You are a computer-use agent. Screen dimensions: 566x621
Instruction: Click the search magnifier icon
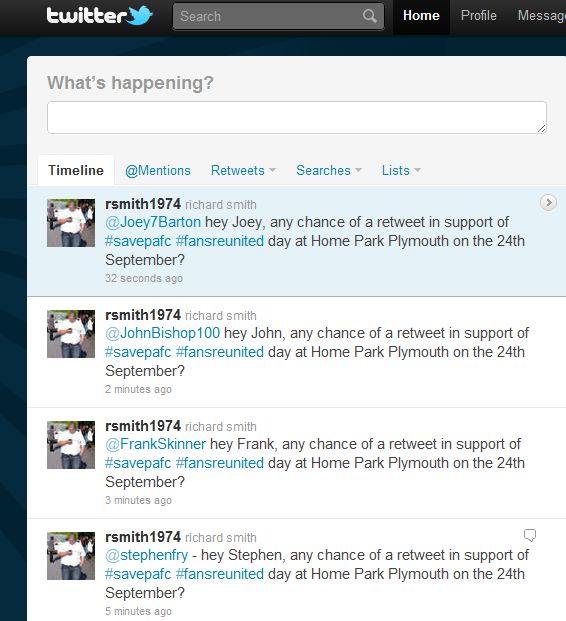tap(369, 16)
